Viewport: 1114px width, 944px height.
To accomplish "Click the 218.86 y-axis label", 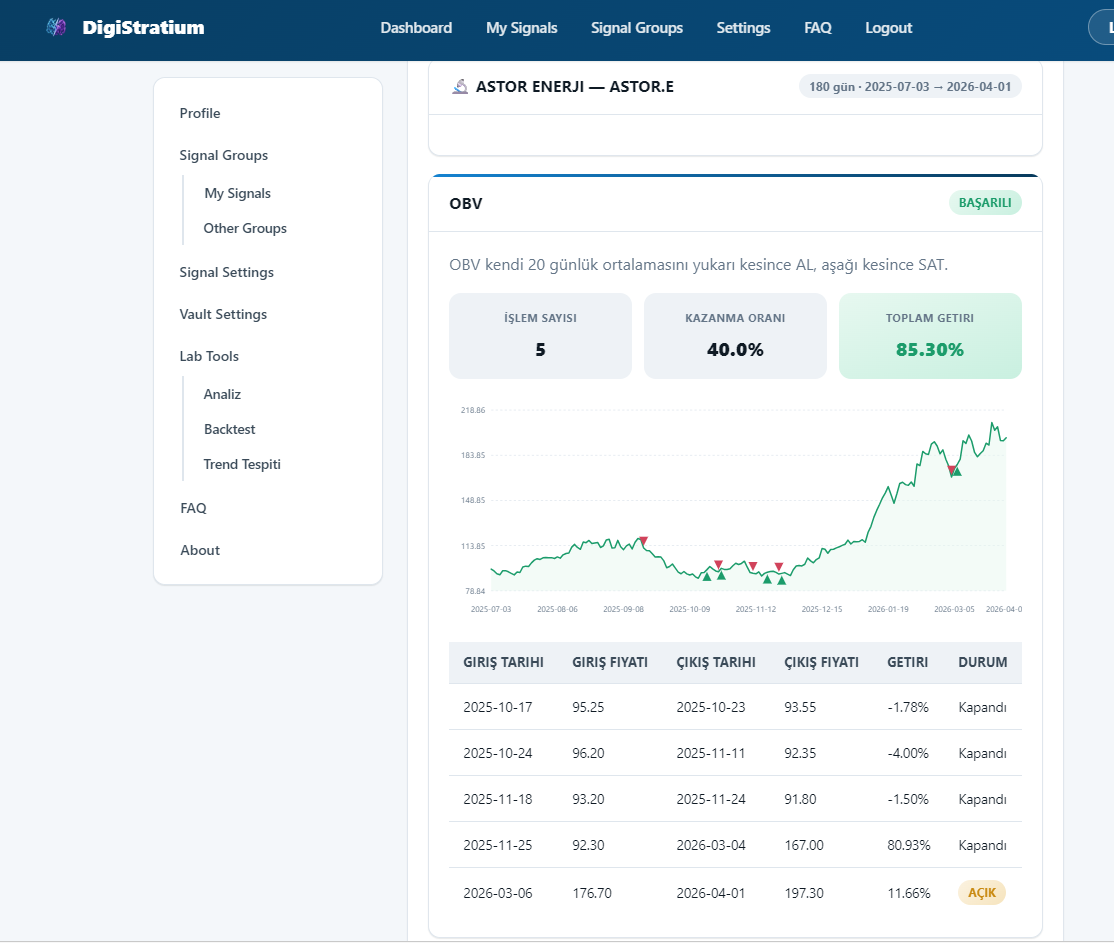I will coord(473,410).
